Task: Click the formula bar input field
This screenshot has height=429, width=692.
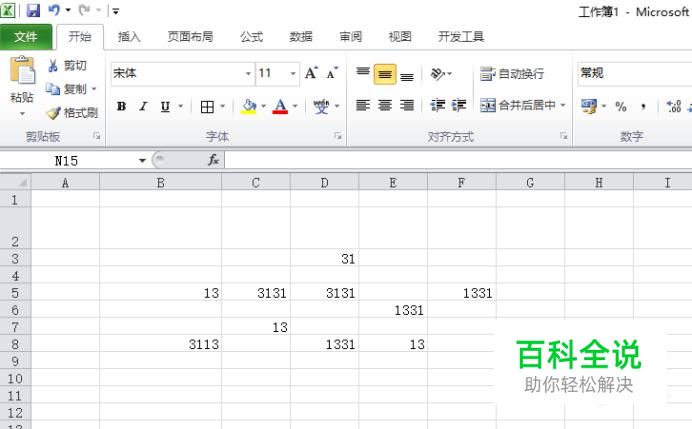Action: tap(458, 160)
